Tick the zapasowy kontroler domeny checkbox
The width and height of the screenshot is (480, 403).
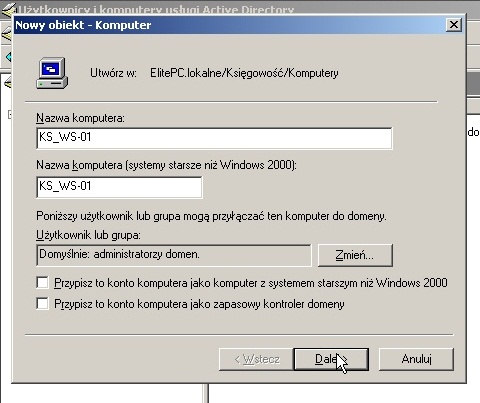click(x=42, y=304)
